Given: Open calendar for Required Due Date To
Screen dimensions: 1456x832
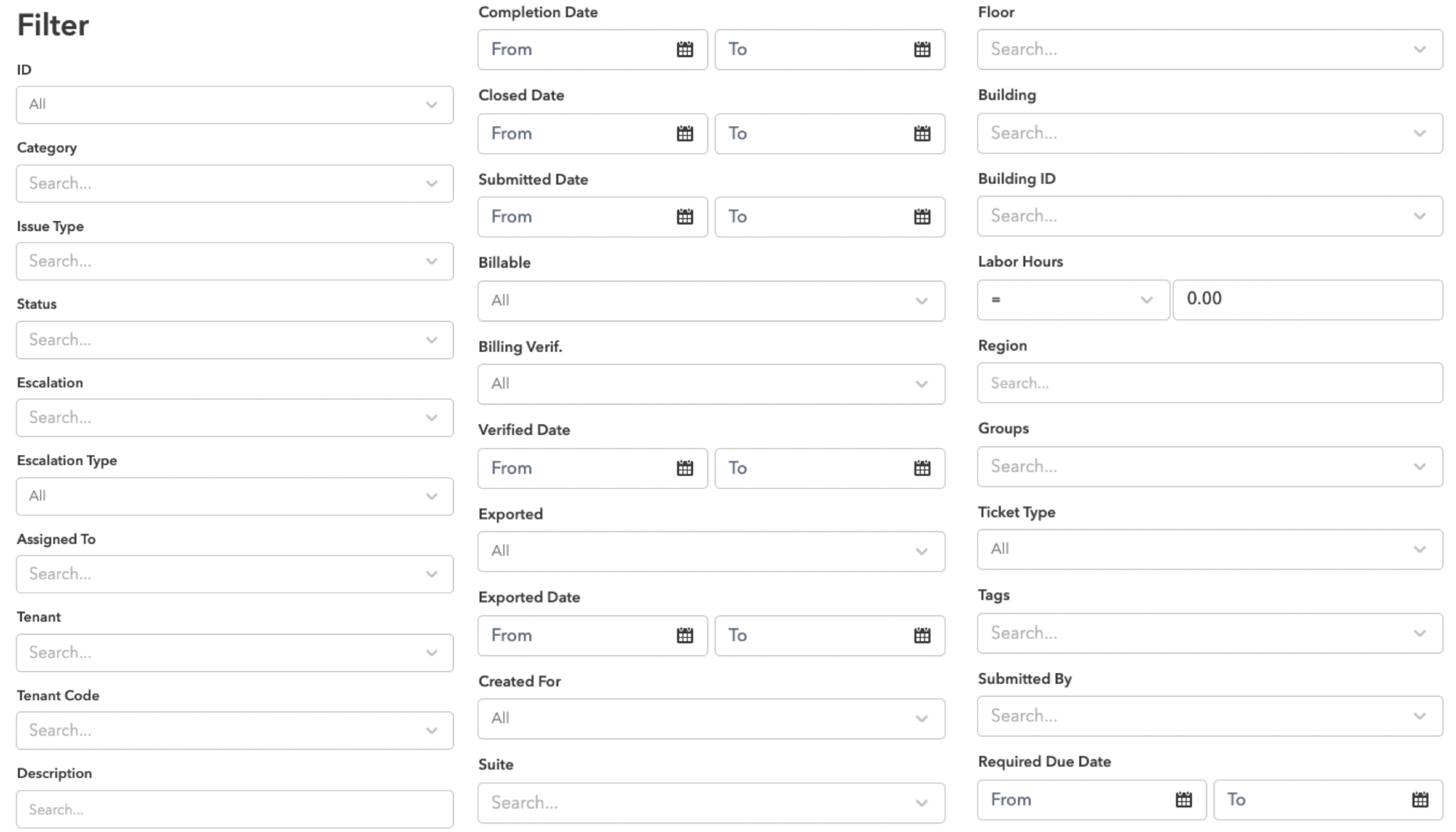Looking at the screenshot, I should (1420, 799).
